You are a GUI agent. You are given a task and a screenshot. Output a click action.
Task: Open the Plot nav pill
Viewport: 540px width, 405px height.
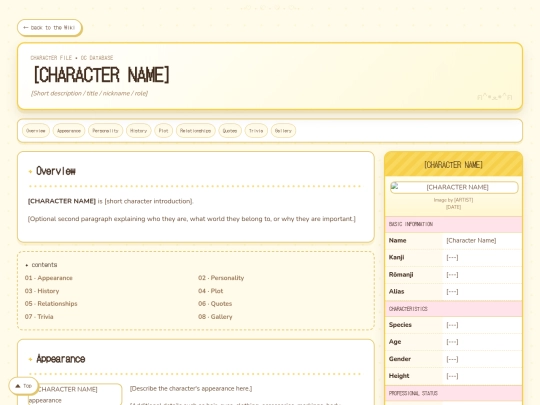click(164, 131)
